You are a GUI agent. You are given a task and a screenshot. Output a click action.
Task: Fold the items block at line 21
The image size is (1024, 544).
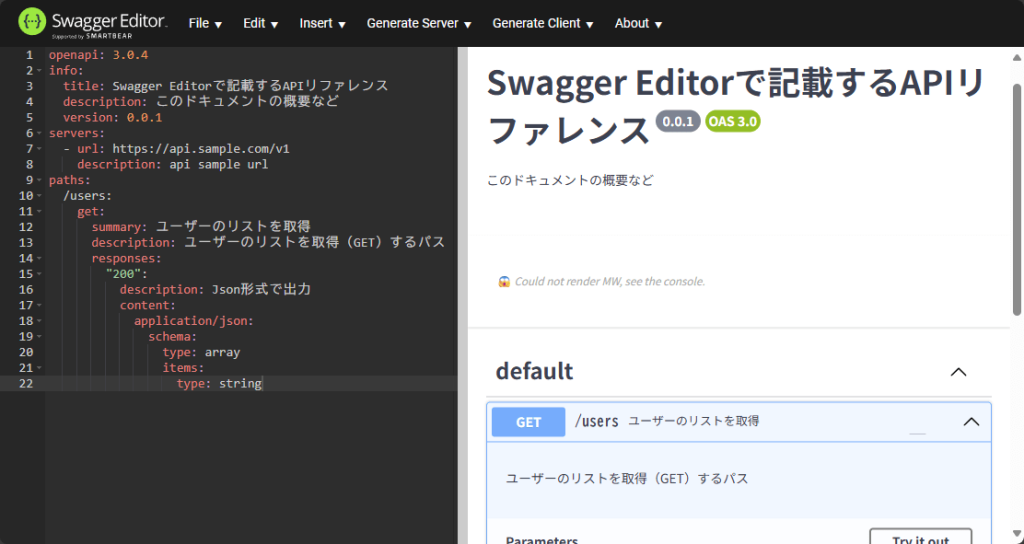pyautogui.click(x=39, y=368)
